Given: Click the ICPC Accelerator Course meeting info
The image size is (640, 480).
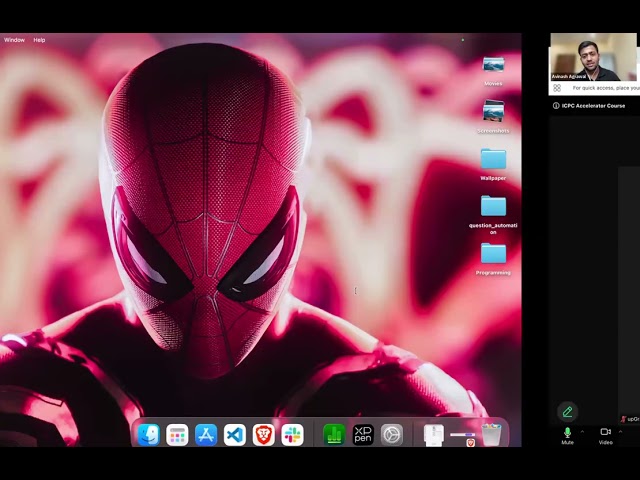Looking at the screenshot, I should (x=589, y=106).
